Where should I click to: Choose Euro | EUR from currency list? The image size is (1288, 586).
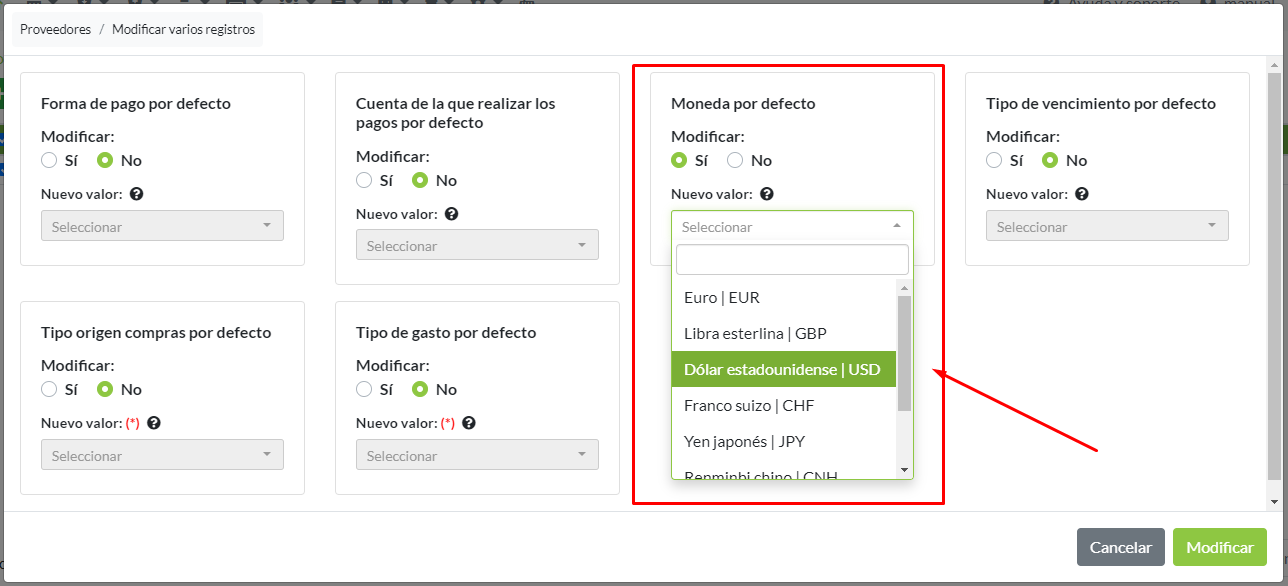[x=722, y=297]
